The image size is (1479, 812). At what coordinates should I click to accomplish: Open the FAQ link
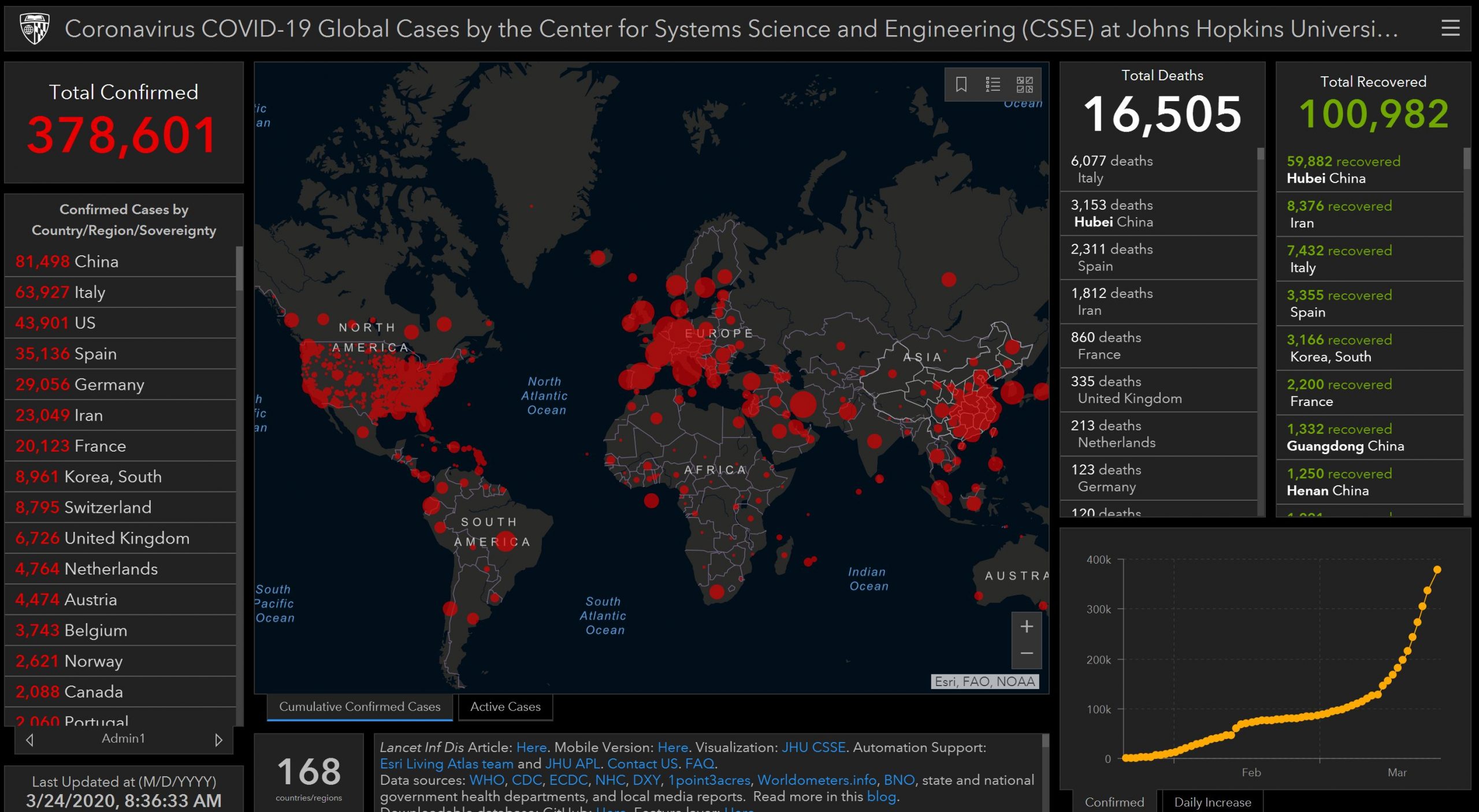coord(700,763)
